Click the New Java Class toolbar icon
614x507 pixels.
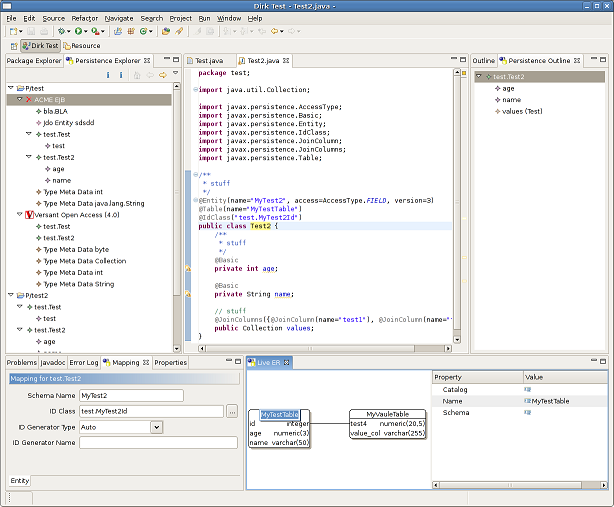(x=144, y=31)
